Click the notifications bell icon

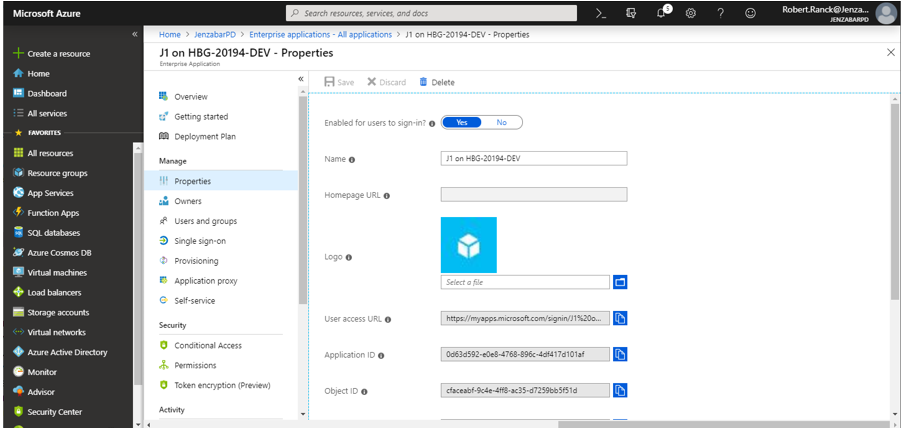point(661,13)
